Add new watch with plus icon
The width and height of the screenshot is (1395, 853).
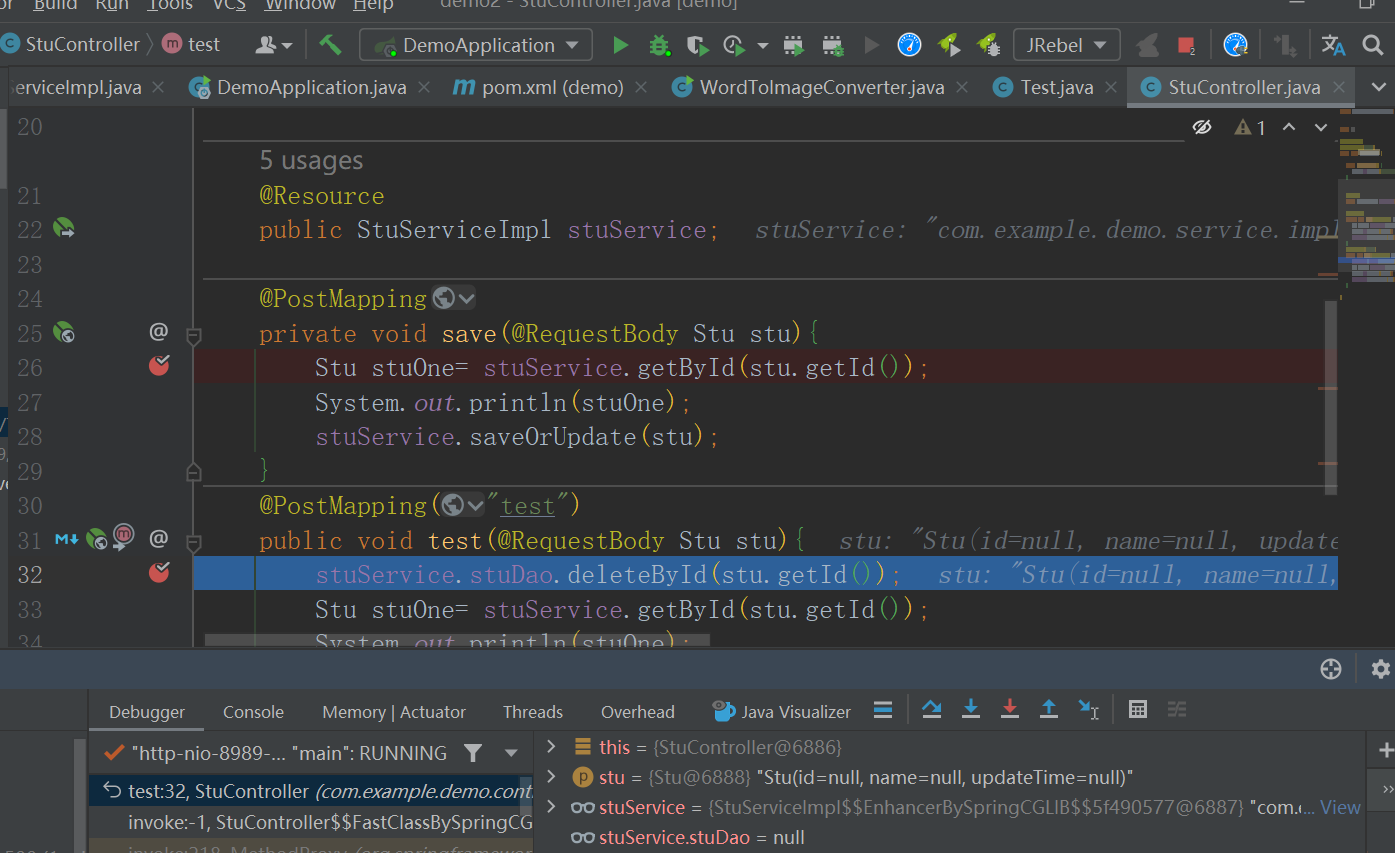tap(1386, 750)
